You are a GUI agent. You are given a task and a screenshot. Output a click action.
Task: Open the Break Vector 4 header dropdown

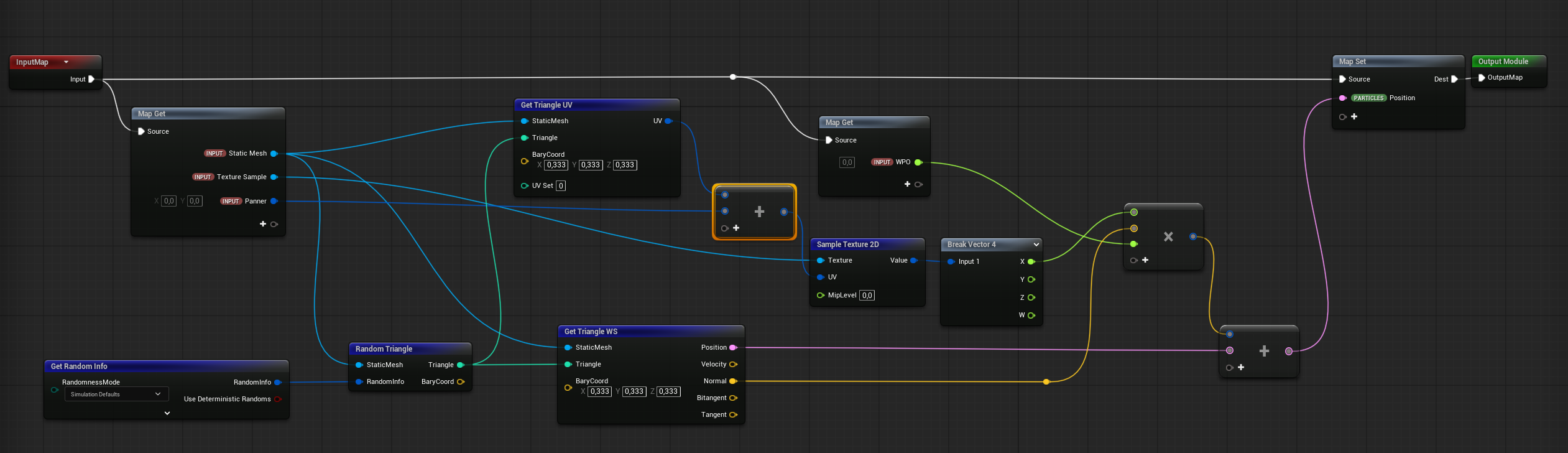[1035, 245]
